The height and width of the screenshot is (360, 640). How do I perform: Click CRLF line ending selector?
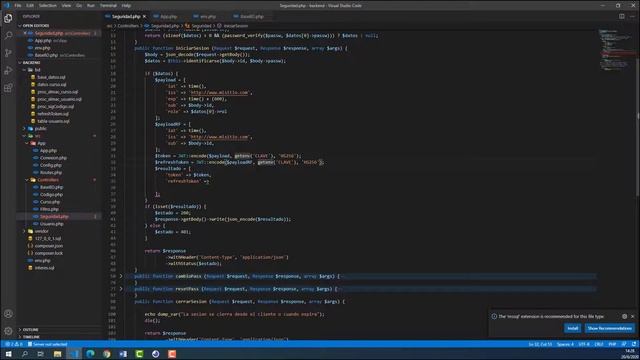click(x=599, y=344)
